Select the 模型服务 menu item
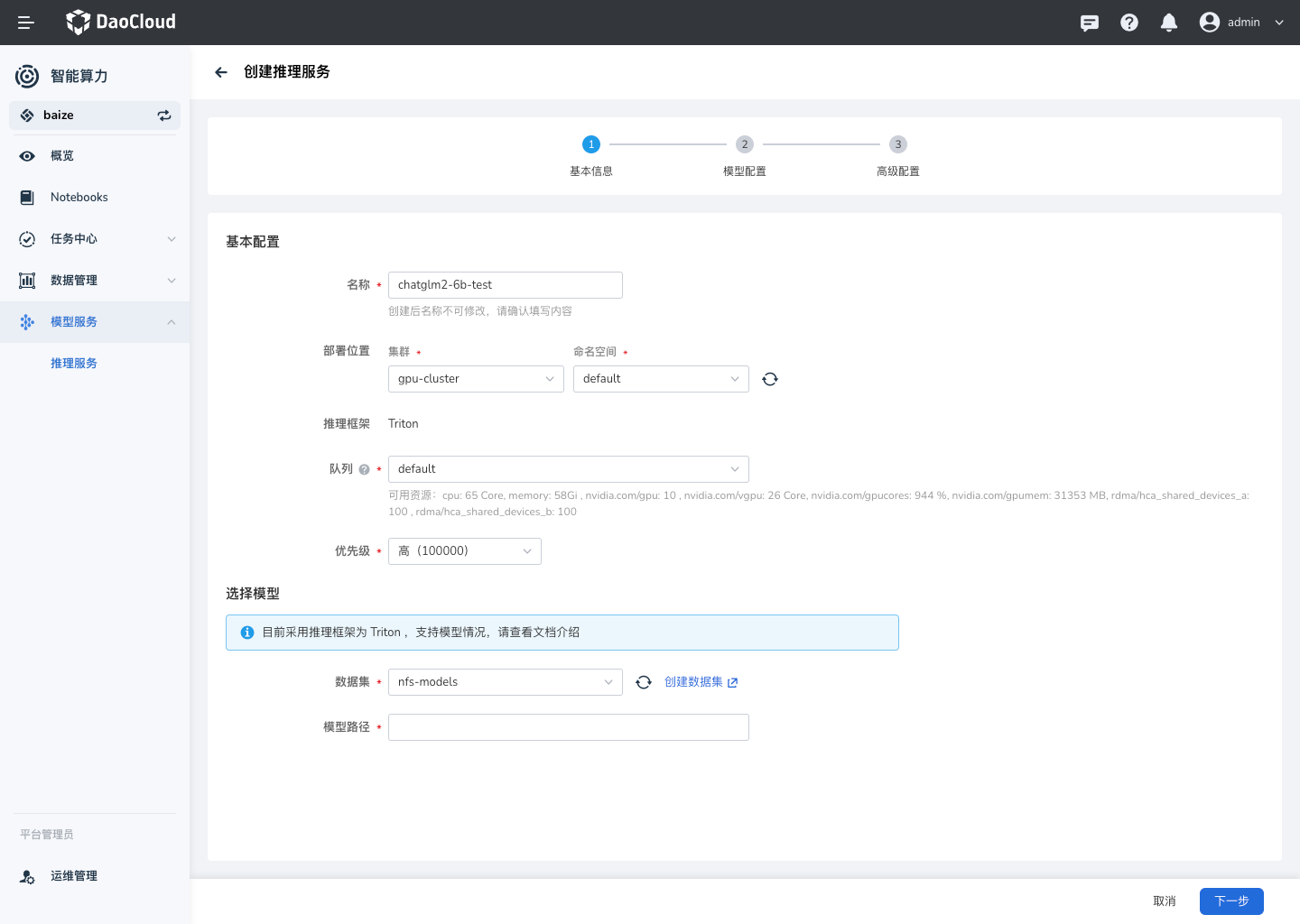 click(x=95, y=322)
